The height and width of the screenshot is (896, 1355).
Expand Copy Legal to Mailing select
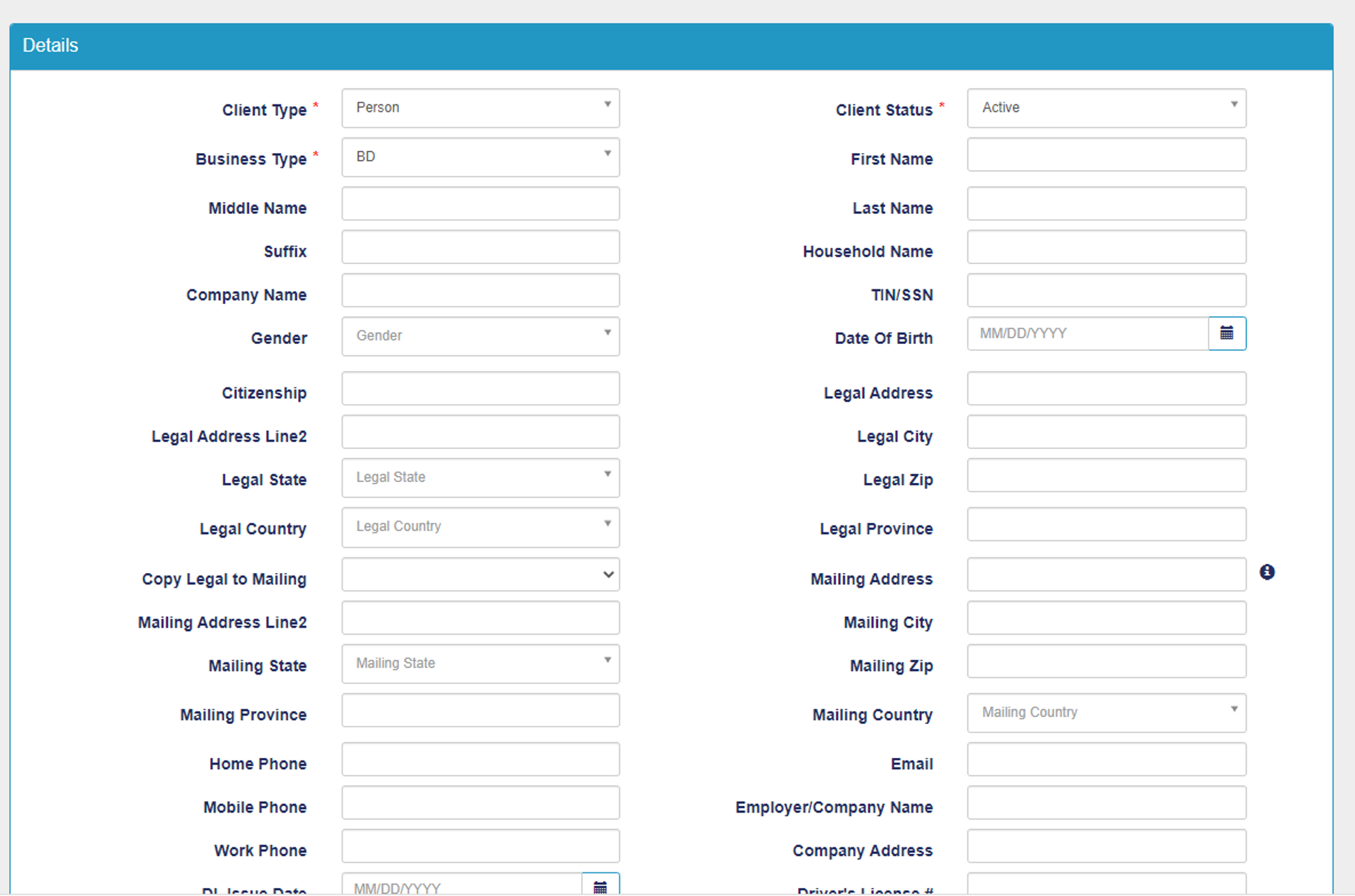coord(480,574)
